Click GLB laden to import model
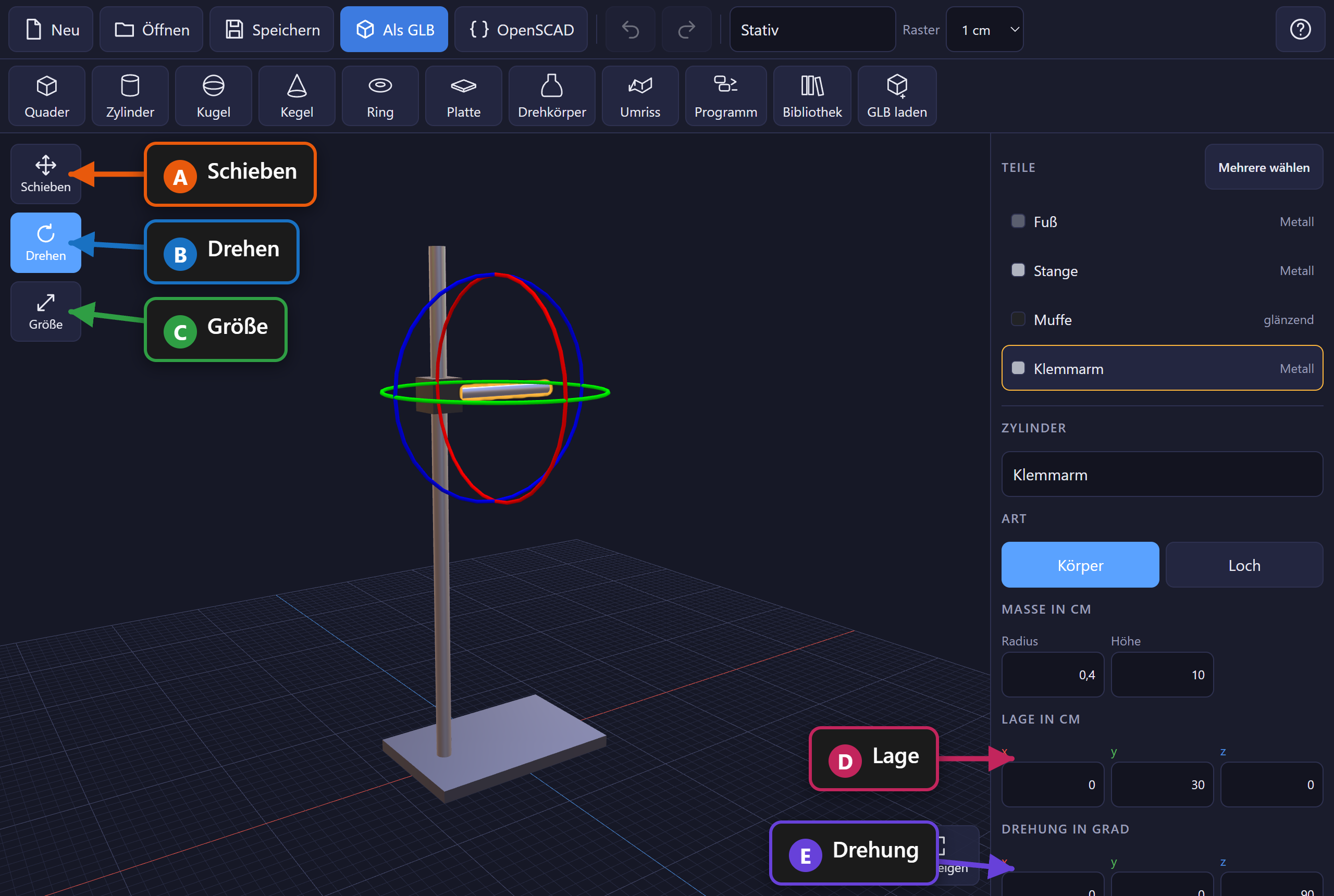The image size is (1334, 896). tap(897, 95)
